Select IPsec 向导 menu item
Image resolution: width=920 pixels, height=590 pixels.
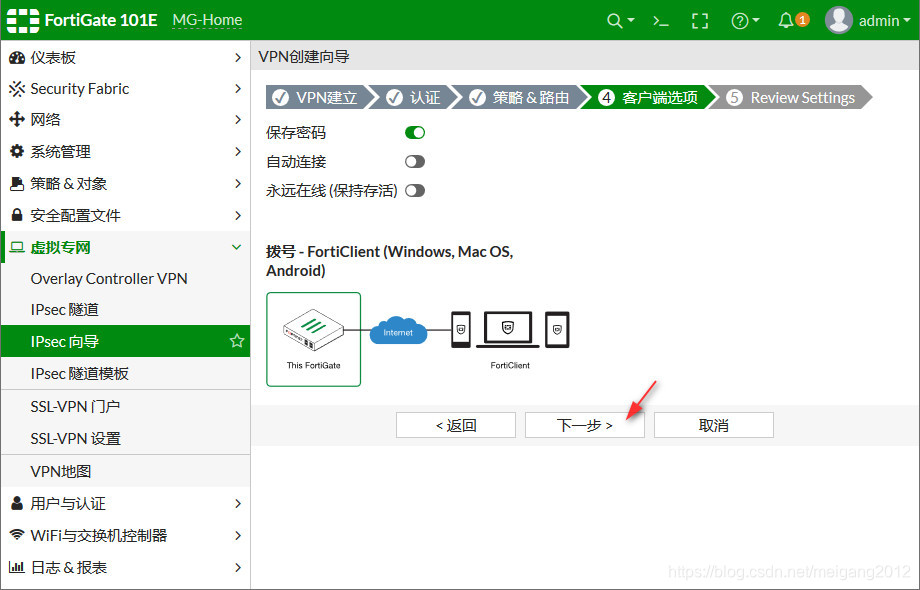[126, 341]
